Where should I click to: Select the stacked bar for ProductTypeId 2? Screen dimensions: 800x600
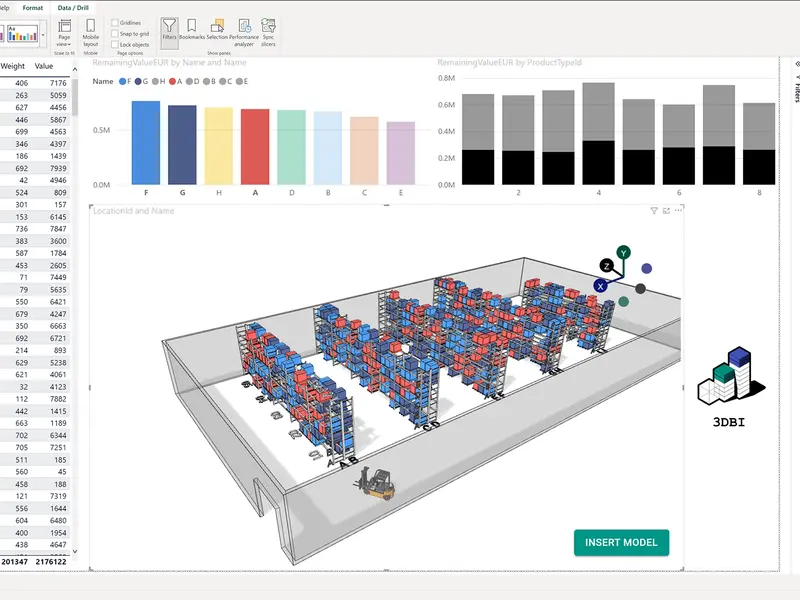[518, 140]
